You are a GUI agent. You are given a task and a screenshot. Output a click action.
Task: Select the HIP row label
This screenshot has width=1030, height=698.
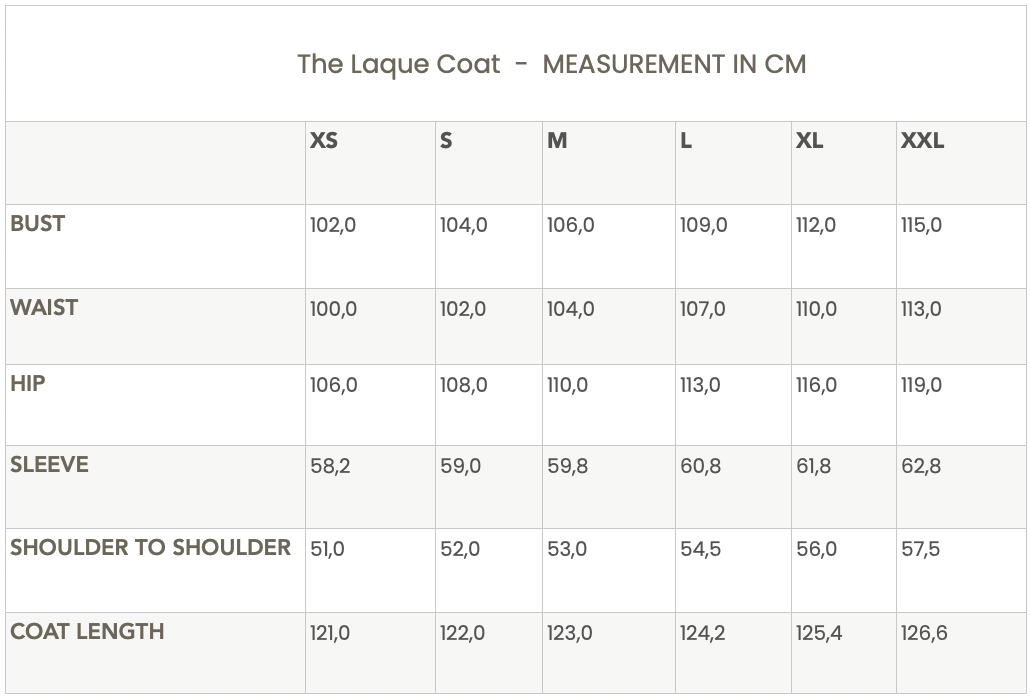point(28,383)
